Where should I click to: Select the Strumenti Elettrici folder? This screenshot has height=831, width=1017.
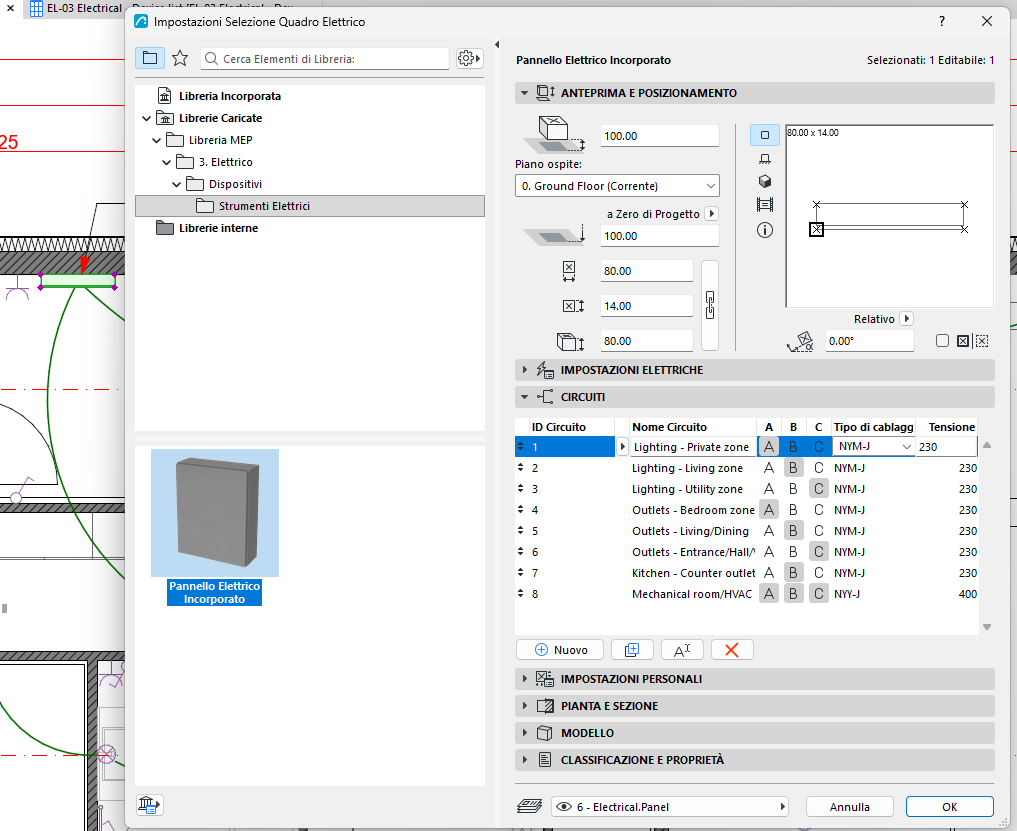(309, 206)
